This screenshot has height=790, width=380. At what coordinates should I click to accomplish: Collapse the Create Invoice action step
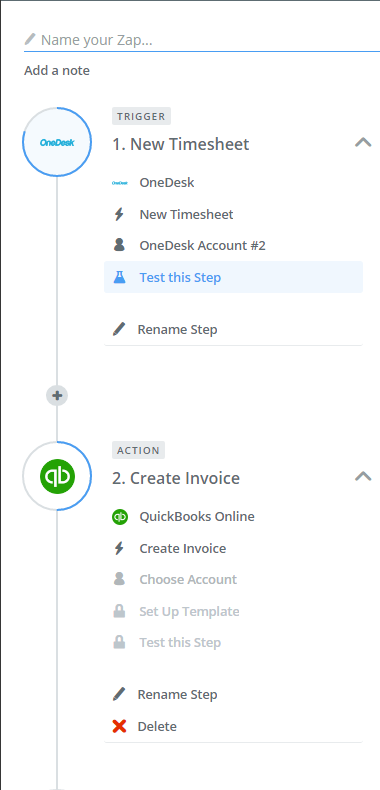(363, 476)
